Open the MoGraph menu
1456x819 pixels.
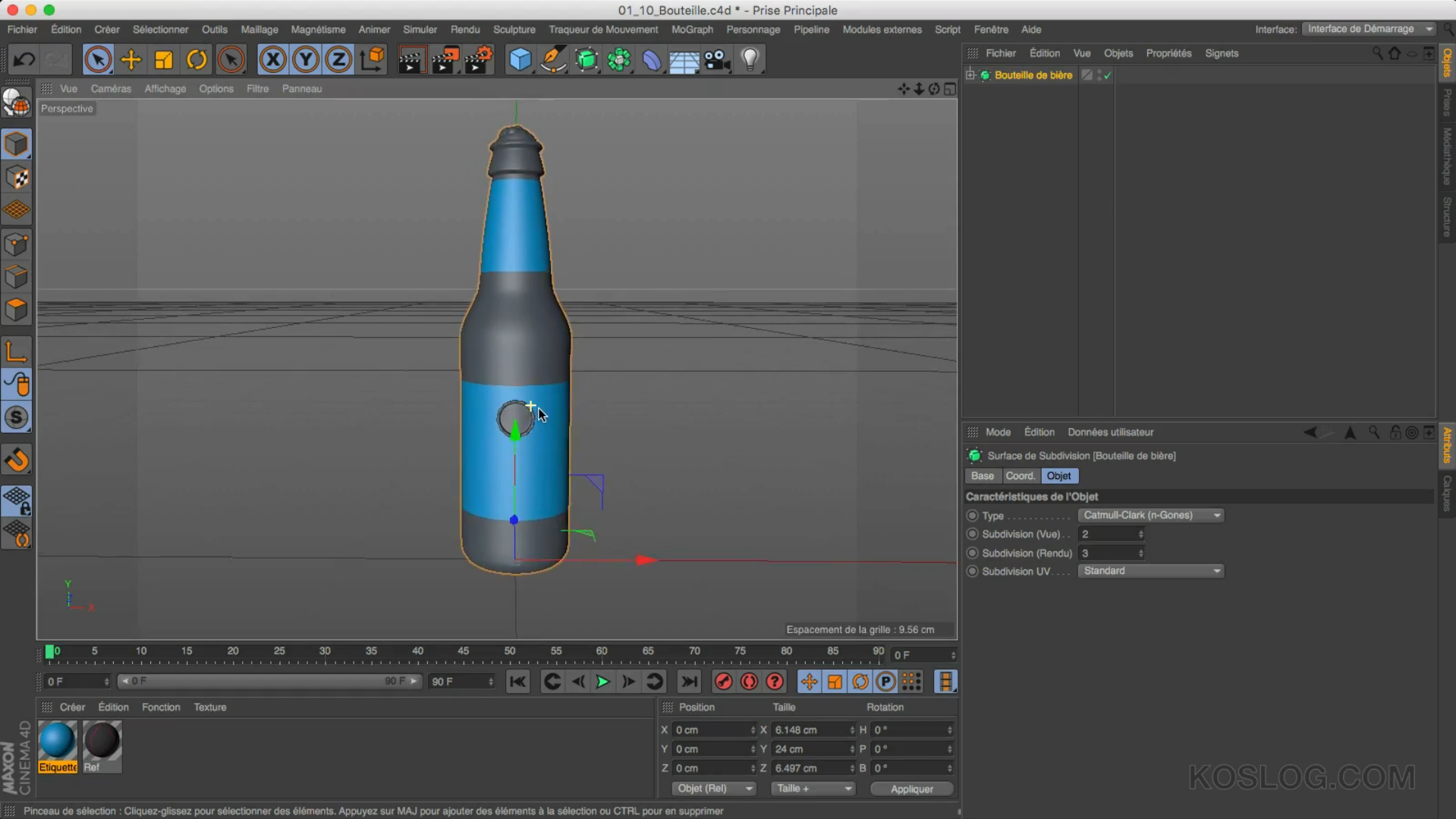[691, 30]
